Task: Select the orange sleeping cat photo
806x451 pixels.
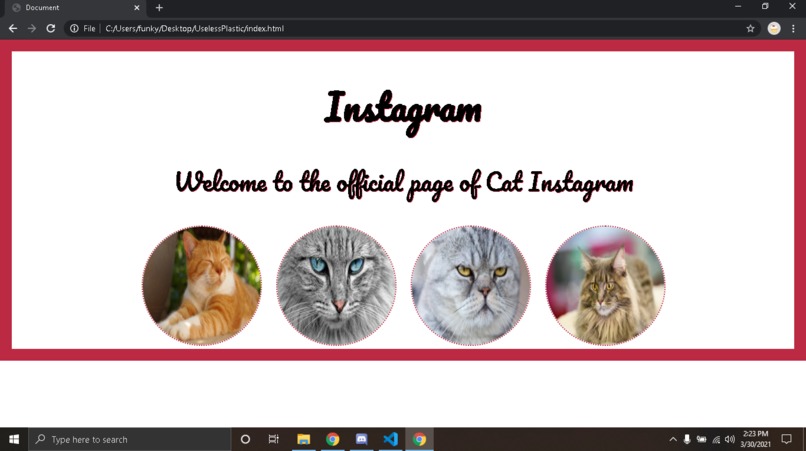Action: [202, 285]
